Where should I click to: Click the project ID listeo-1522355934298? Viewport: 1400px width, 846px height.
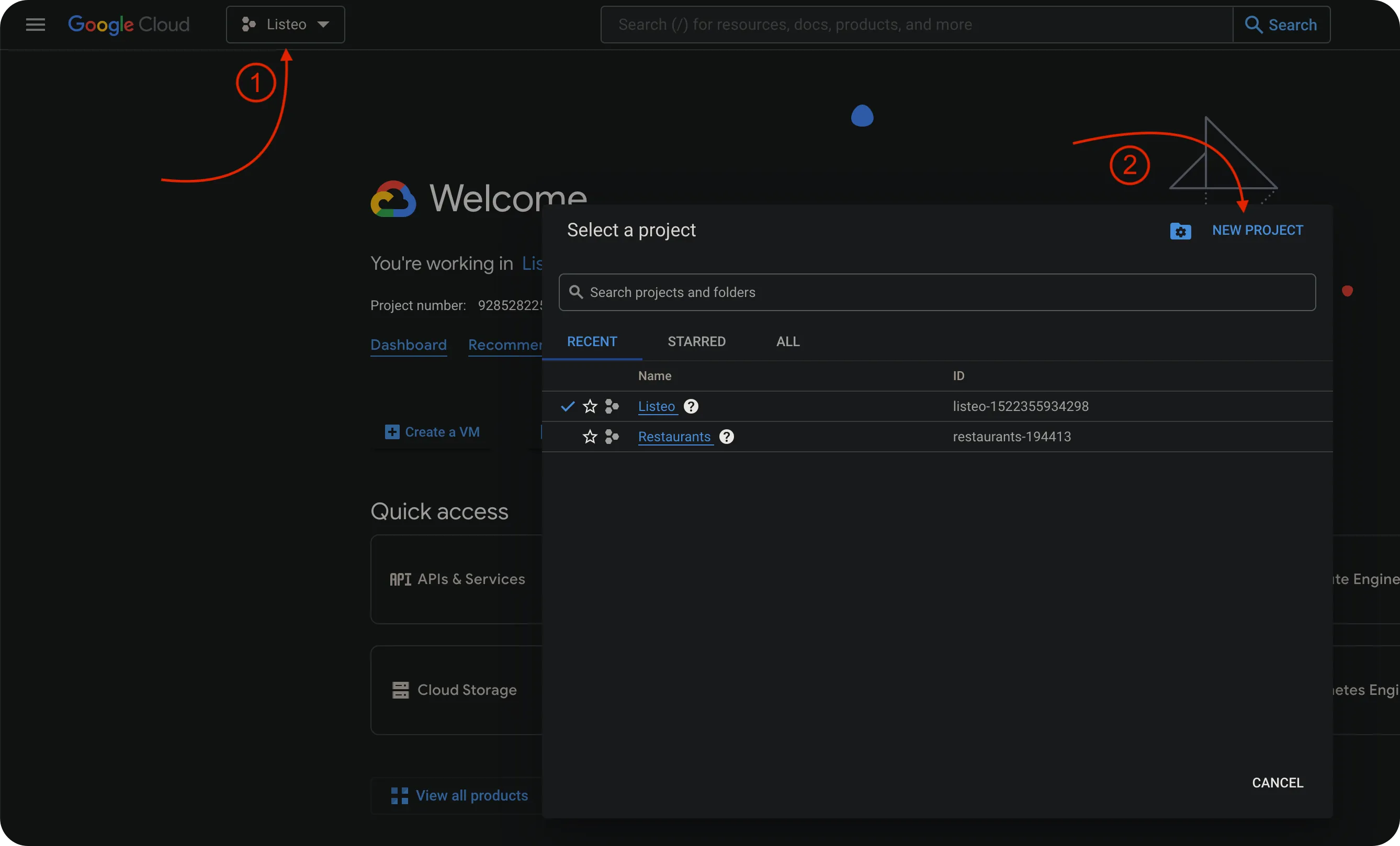click(1021, 406)
